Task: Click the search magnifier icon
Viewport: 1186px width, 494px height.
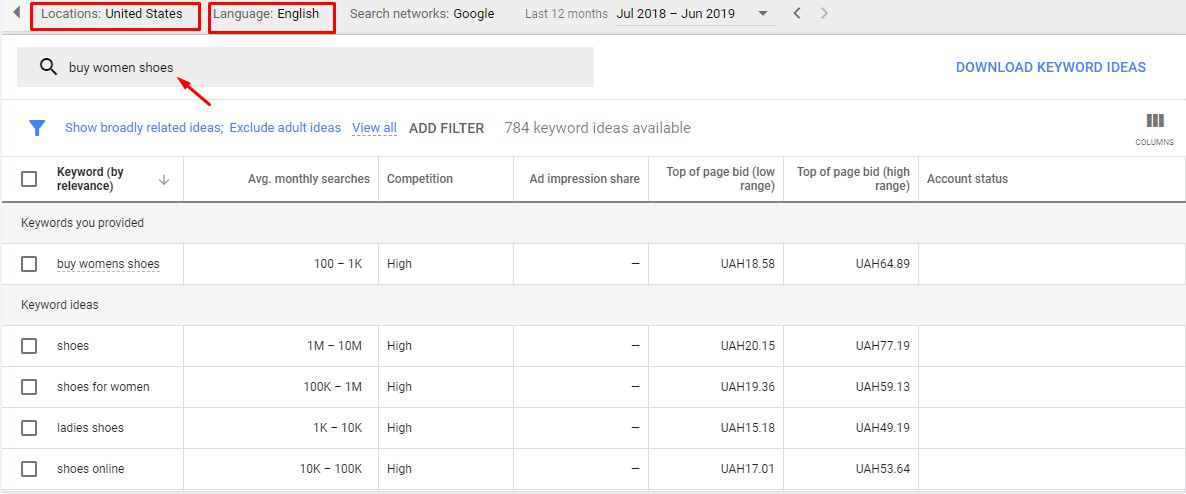Action: click(x=48, y=67)
